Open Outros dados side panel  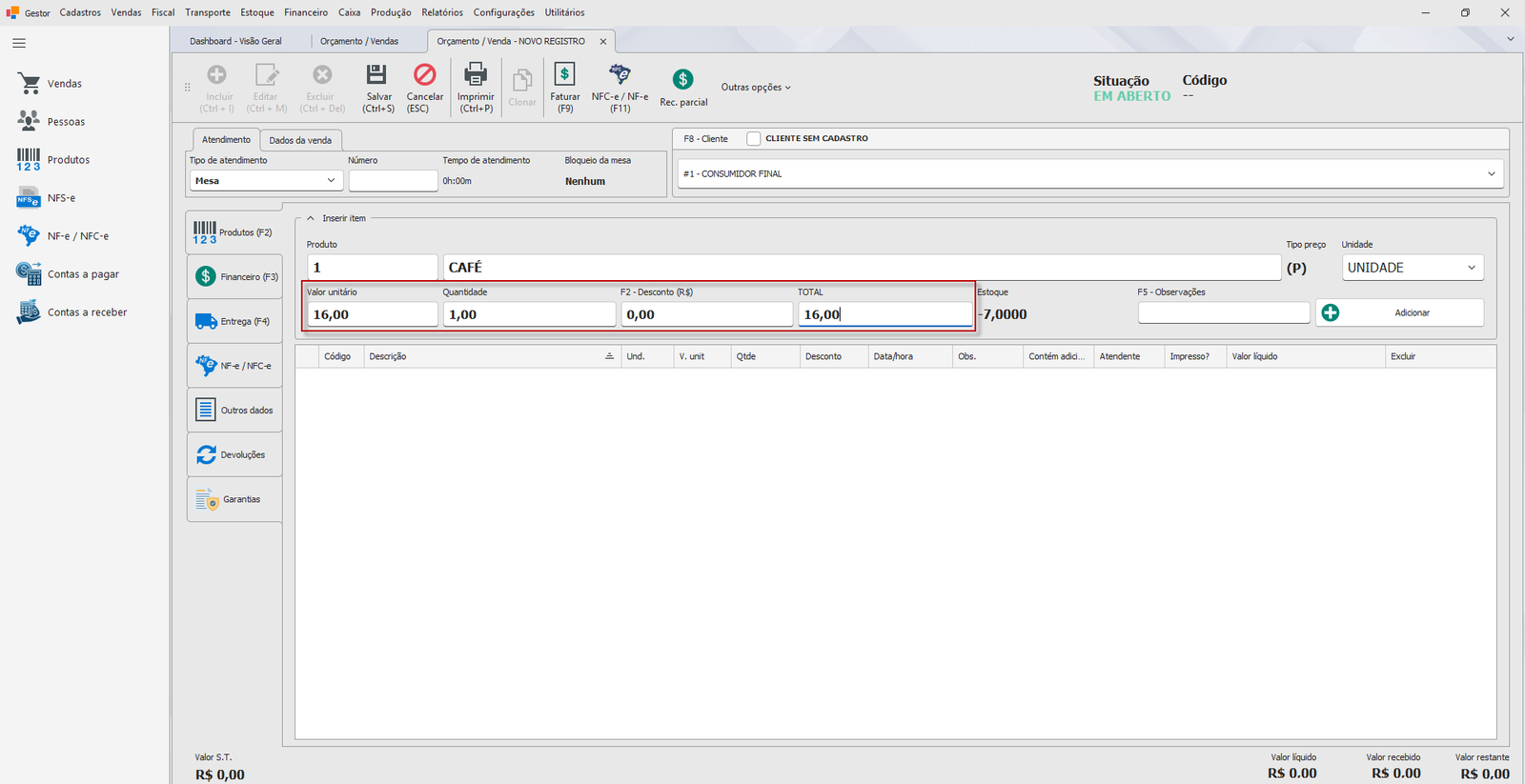234,410
